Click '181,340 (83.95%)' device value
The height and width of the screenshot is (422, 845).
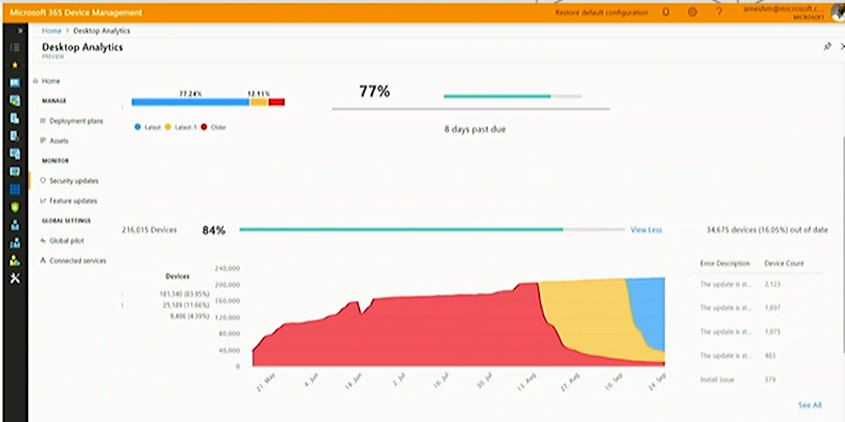click(x=184, y=294)
